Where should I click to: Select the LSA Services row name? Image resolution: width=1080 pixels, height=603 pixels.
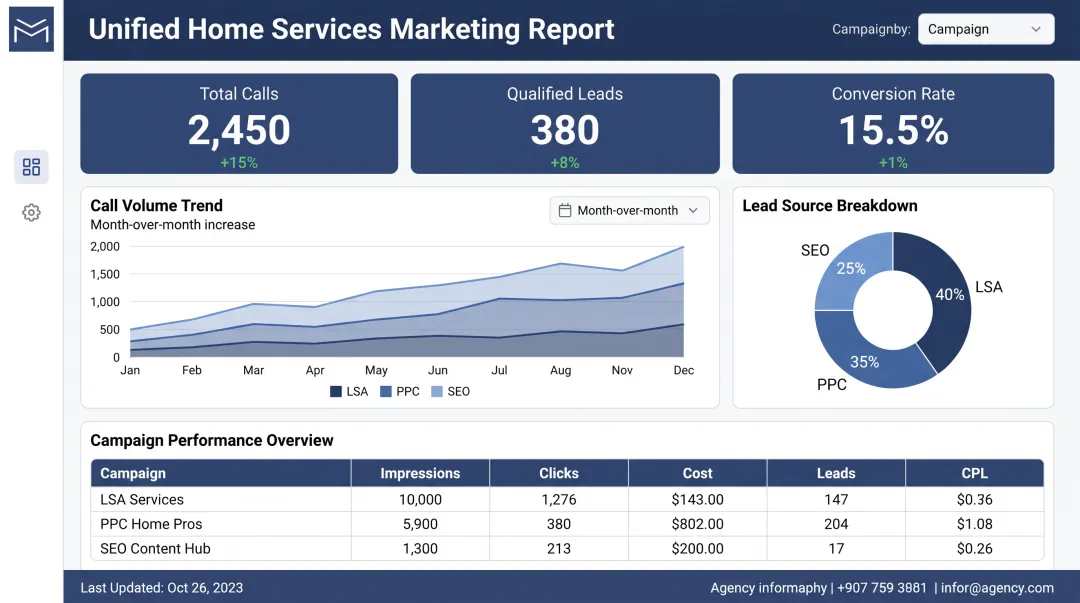coord(142,500)
